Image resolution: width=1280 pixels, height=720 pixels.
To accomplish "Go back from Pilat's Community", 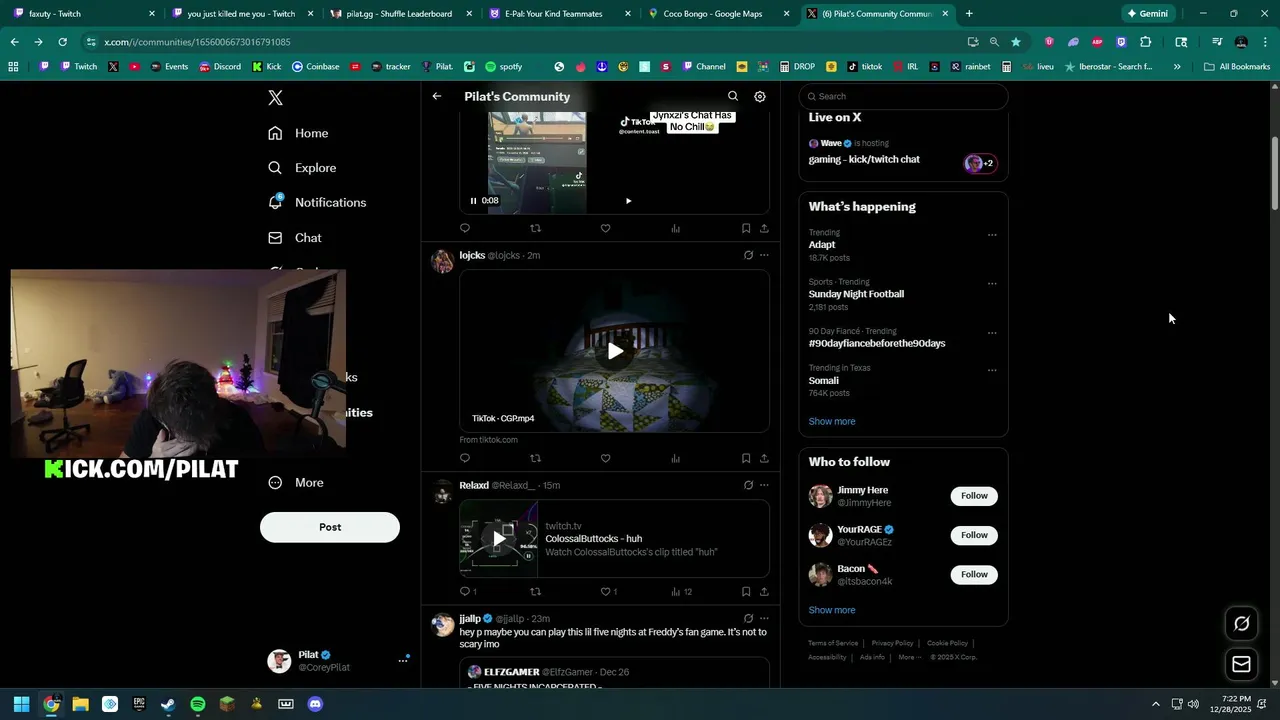I will point(437,96).
